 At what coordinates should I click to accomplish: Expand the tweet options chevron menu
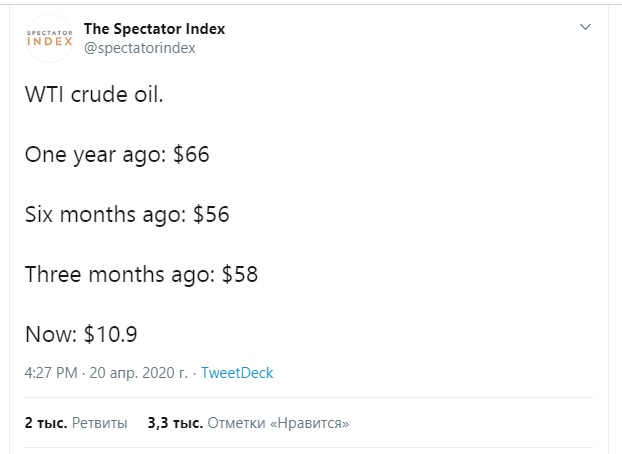tap(586, 27)
